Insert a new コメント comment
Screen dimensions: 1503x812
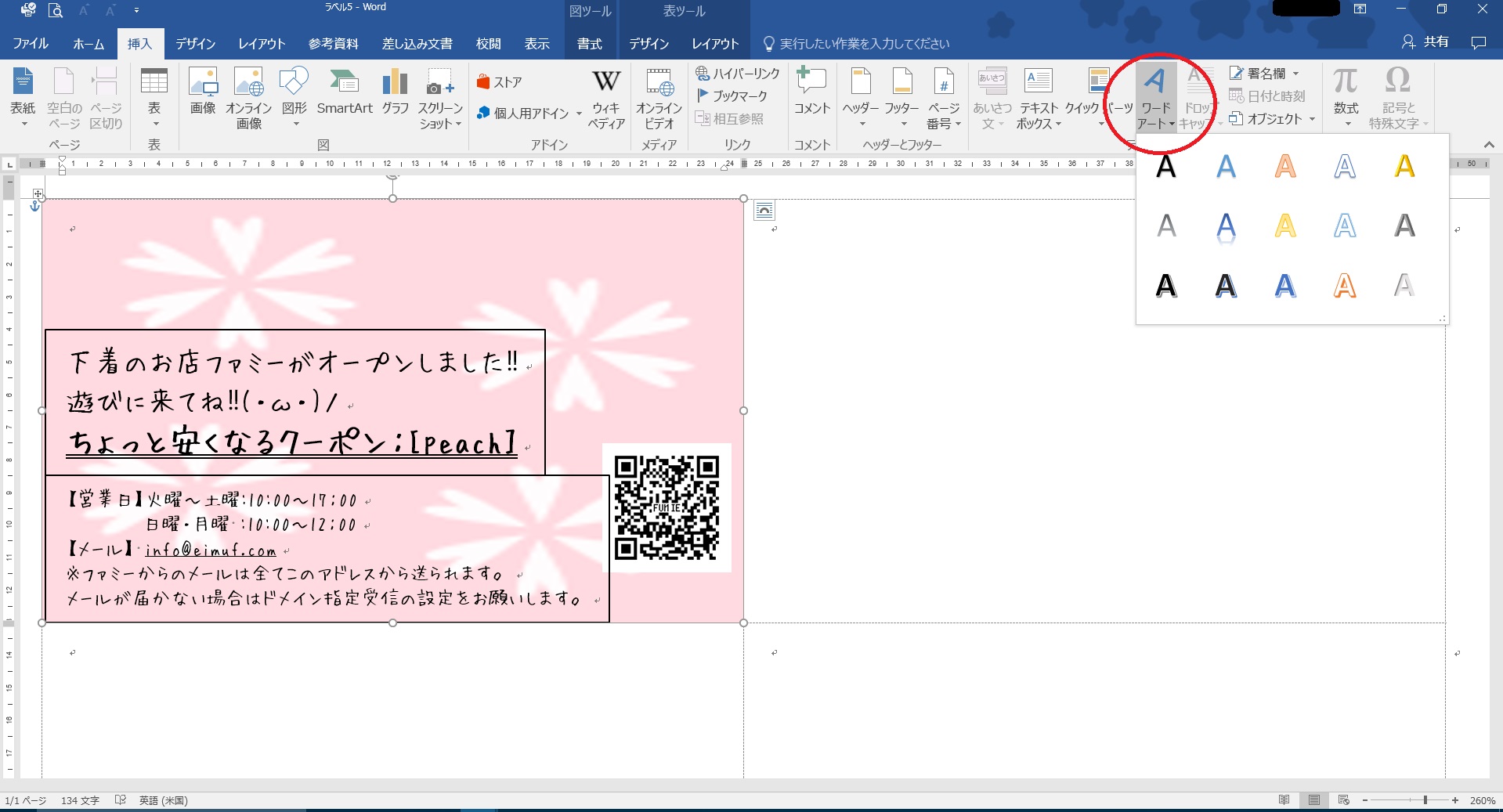coord(812,92)
